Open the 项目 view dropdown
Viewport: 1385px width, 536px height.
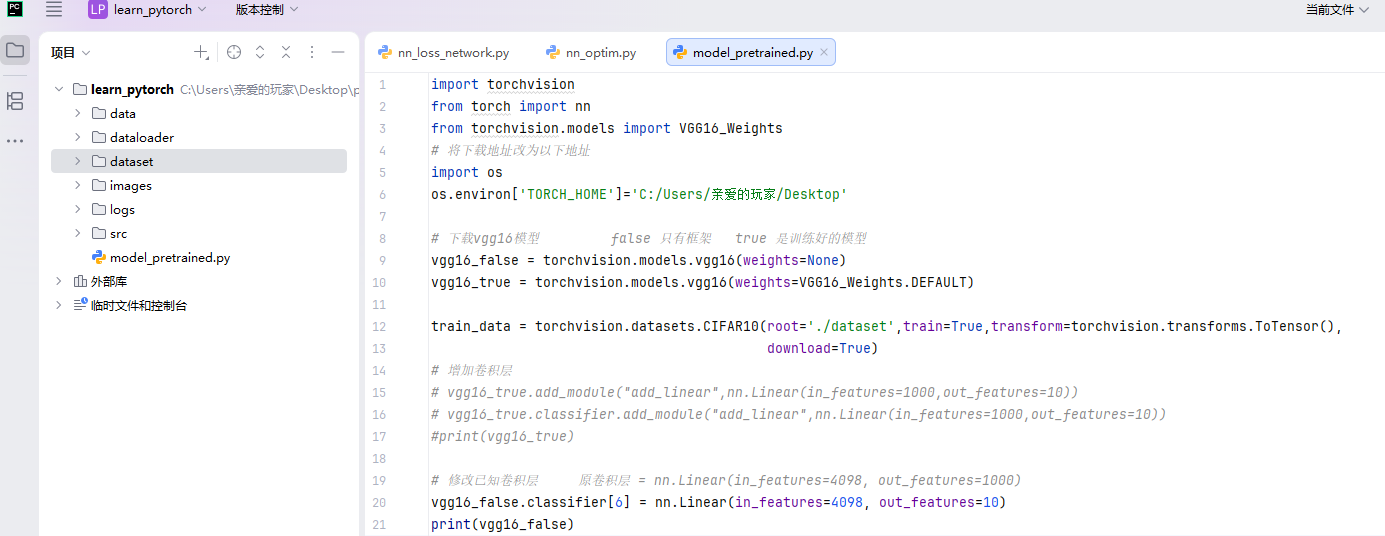[x=71, y=52]
